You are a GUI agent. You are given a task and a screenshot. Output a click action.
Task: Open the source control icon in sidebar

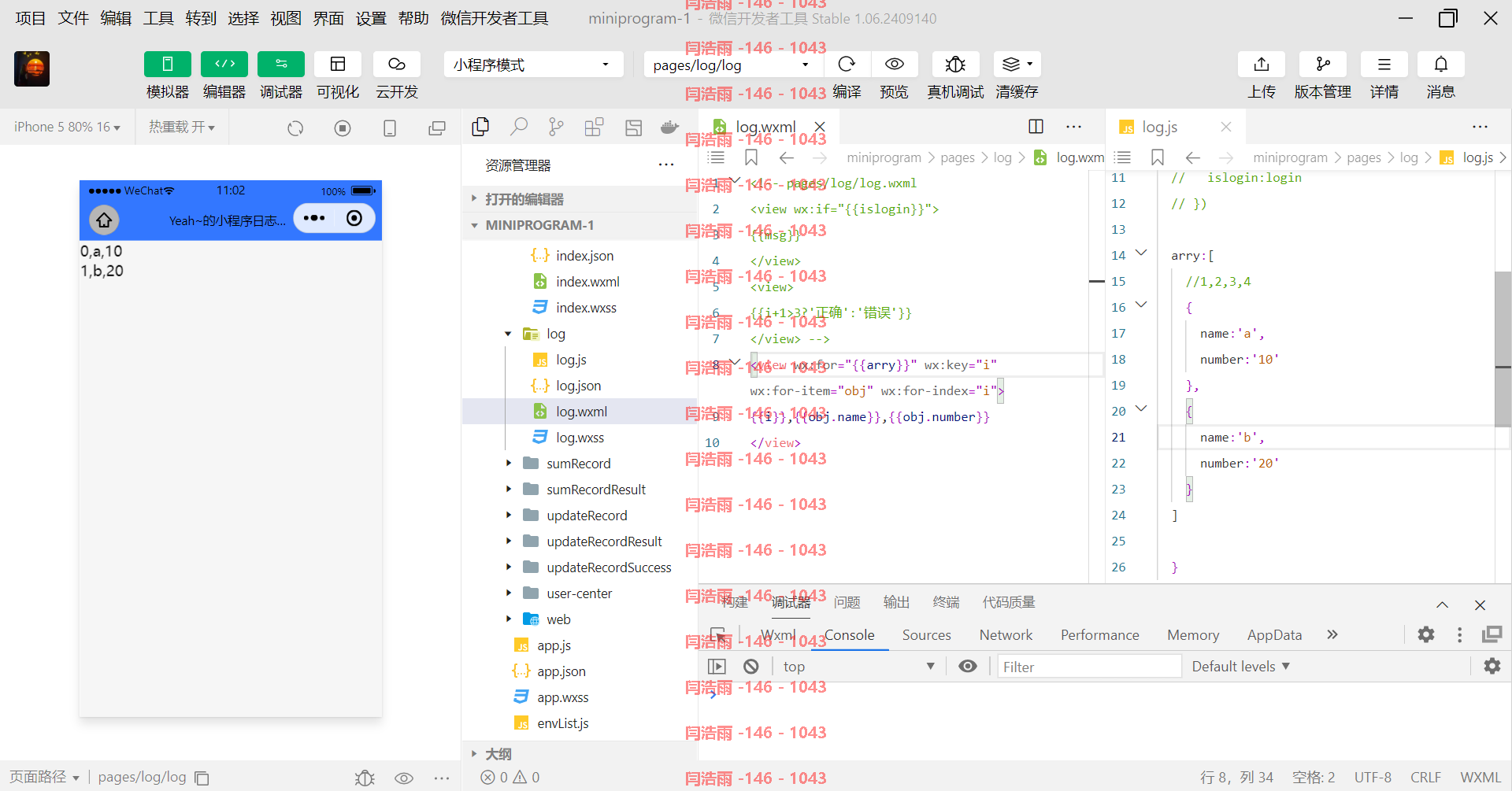(557, 127)
